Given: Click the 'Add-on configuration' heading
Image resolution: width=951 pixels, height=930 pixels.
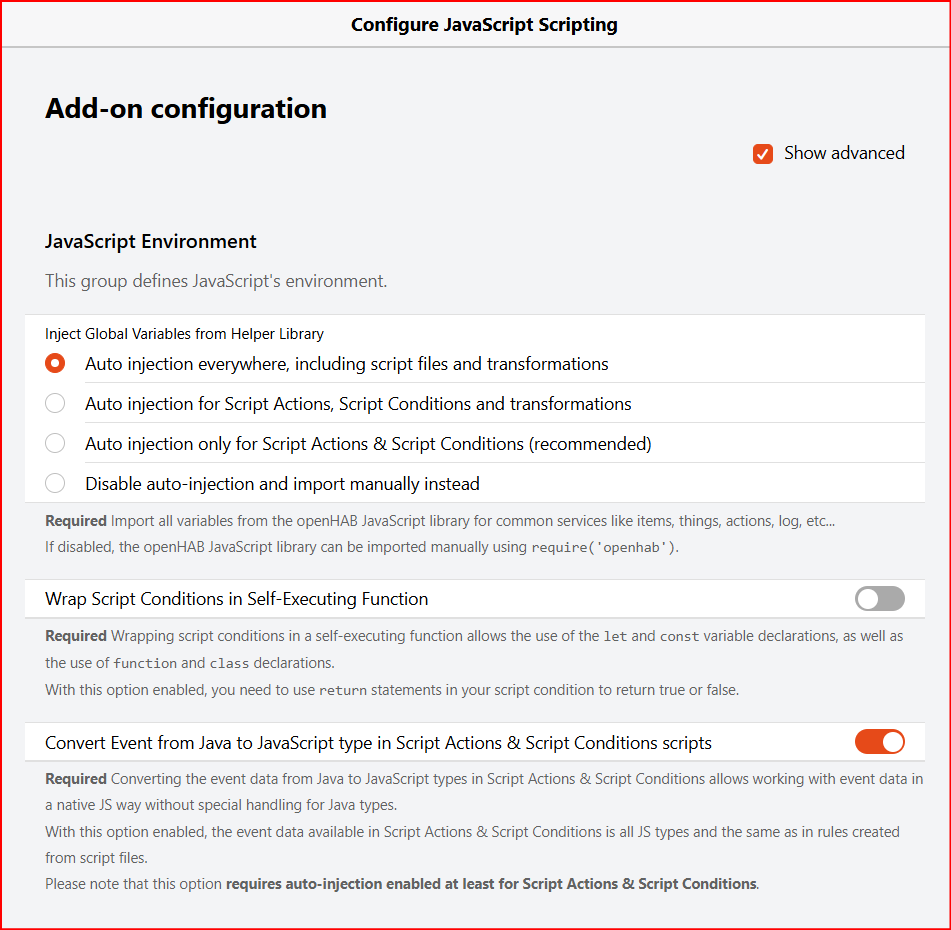Looking at the screenshot, I should click(x=186, y=109).
